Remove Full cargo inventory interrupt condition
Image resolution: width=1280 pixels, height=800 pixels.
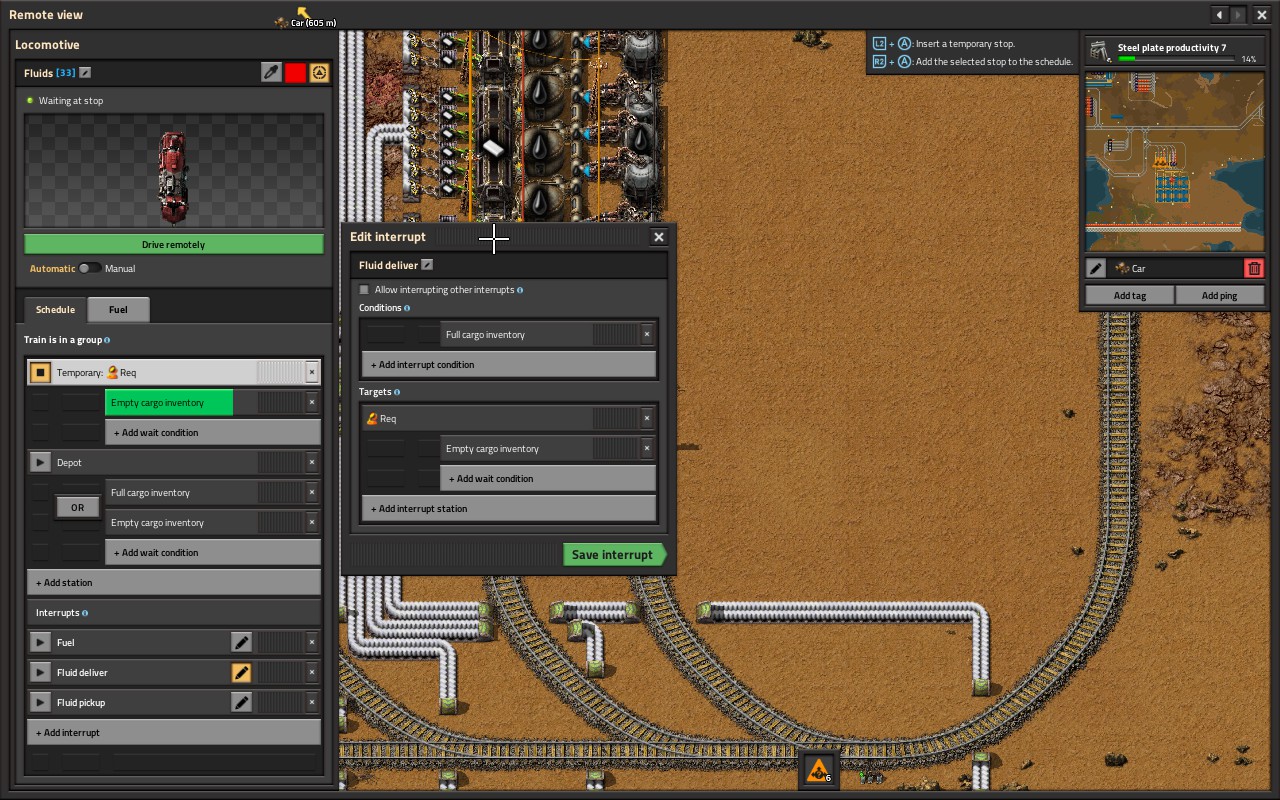[x=647, y=334]
